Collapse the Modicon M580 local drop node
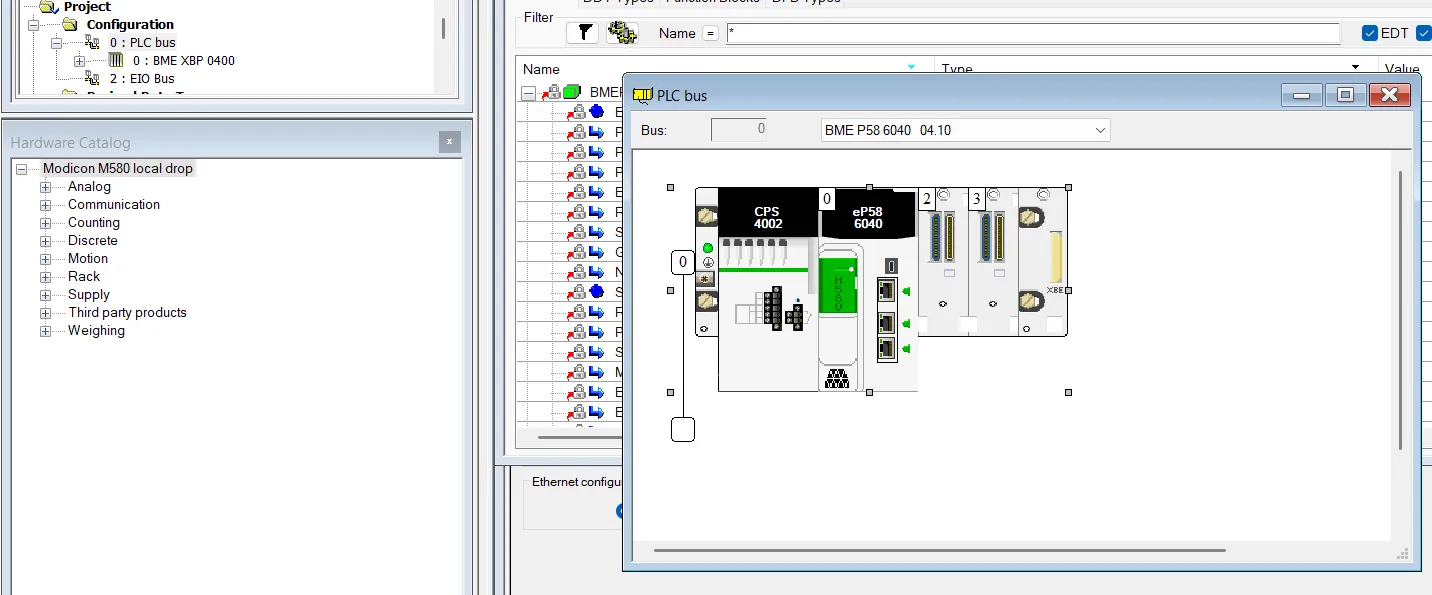Image resolution: width=1432 pixels, height=595 pixels. pyautogui.click(x=21, y=169)
